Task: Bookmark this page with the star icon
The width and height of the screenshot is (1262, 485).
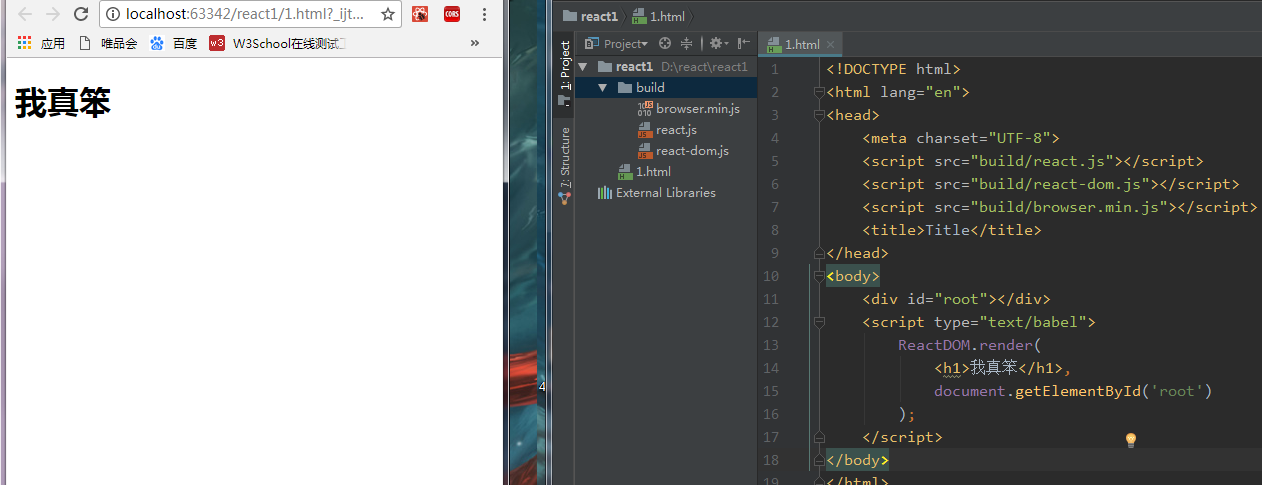Action: 388,14
